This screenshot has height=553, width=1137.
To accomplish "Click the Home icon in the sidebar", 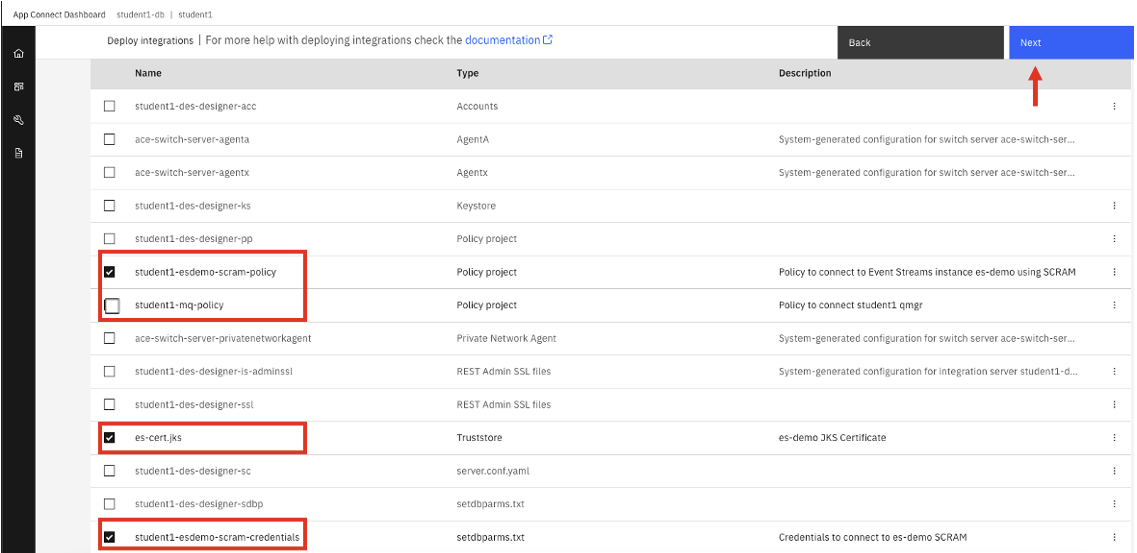I will 18,54.
